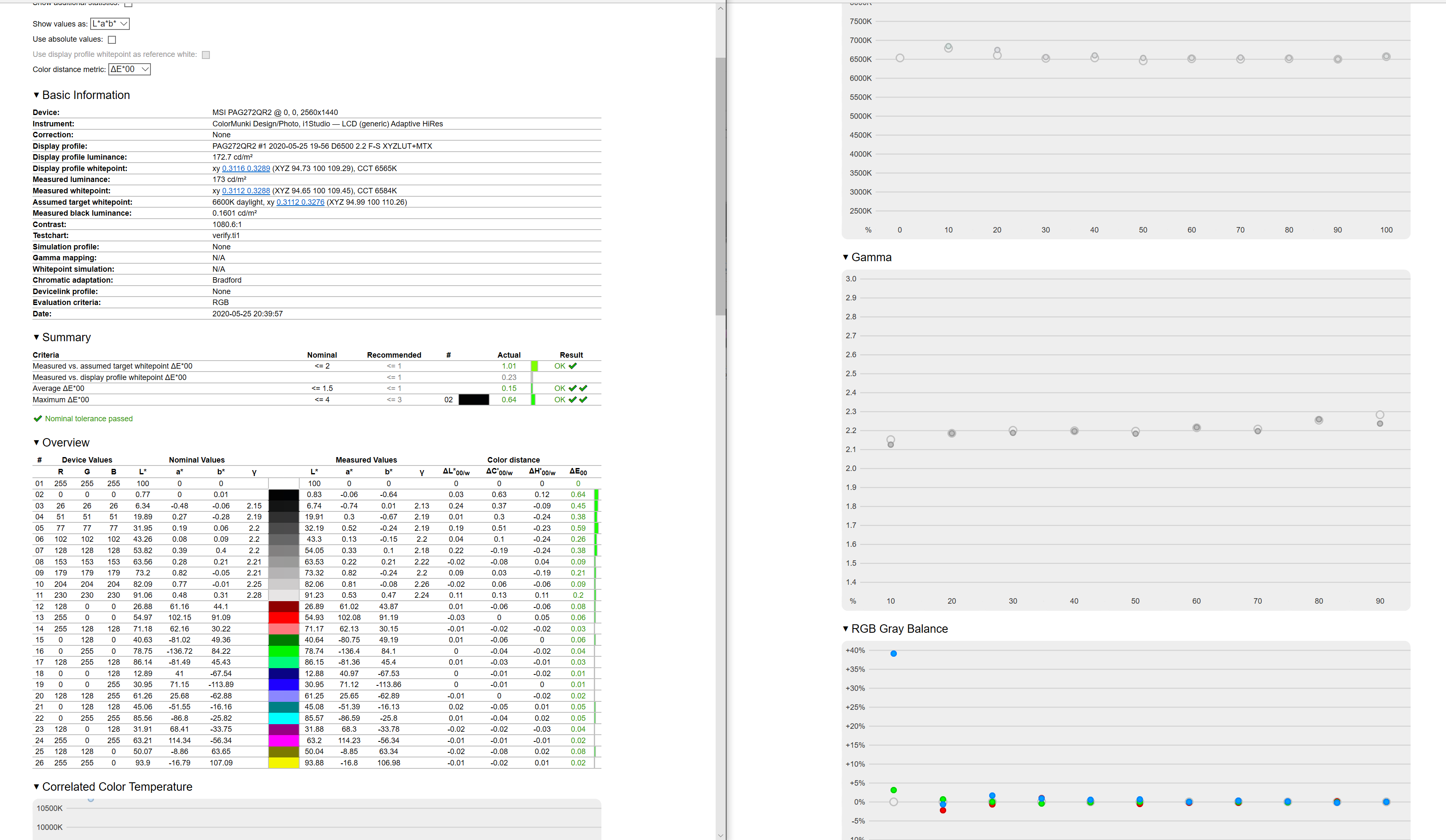This screenshot has height=840, width=1446.
Task: Click the scroll down arrow of left scrollbar
Action: (x=721, y=835)
